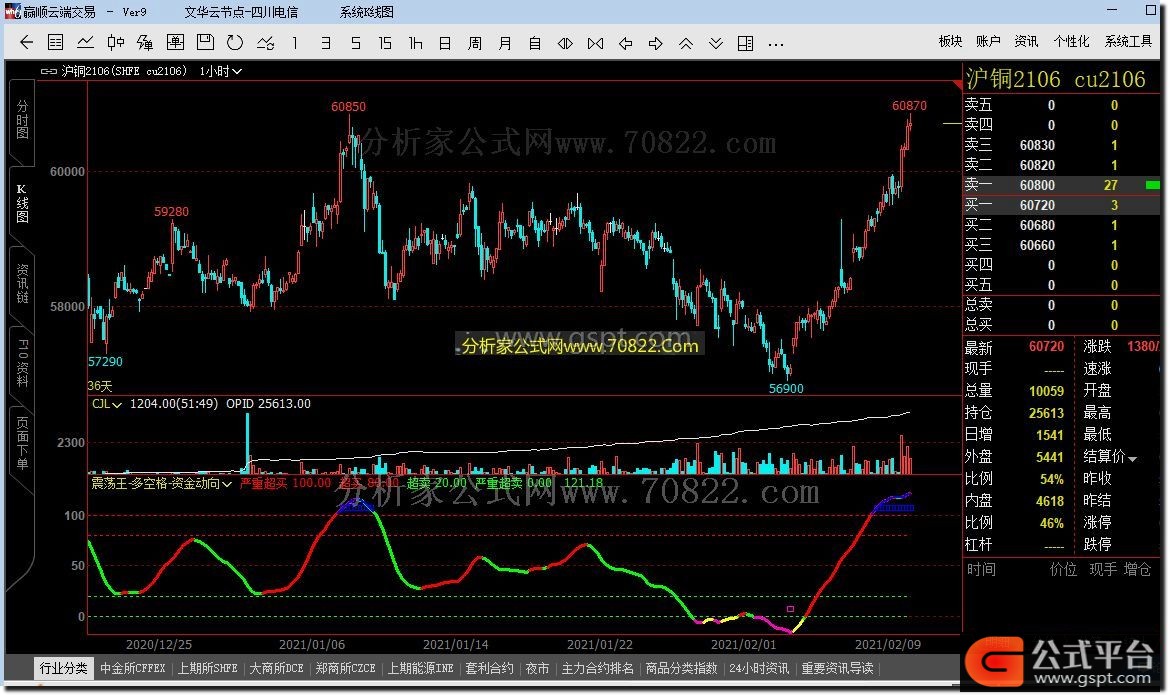
Task: Click the 持仓 25613 value
Action: click(1046, 414)
